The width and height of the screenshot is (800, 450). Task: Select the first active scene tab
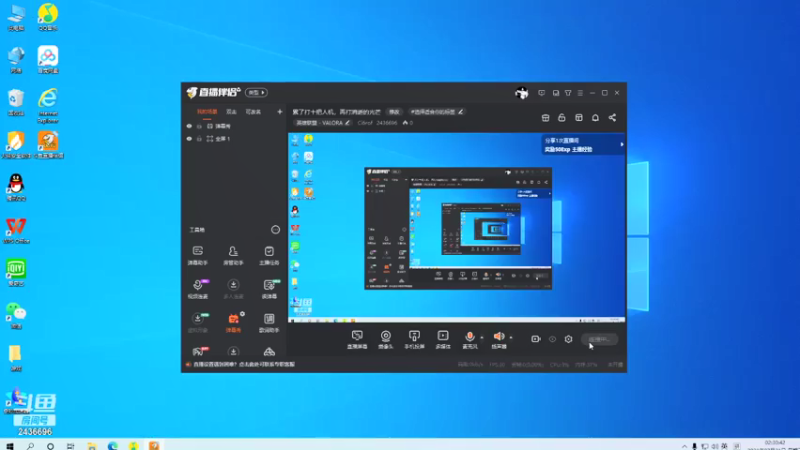pos(207,112)
